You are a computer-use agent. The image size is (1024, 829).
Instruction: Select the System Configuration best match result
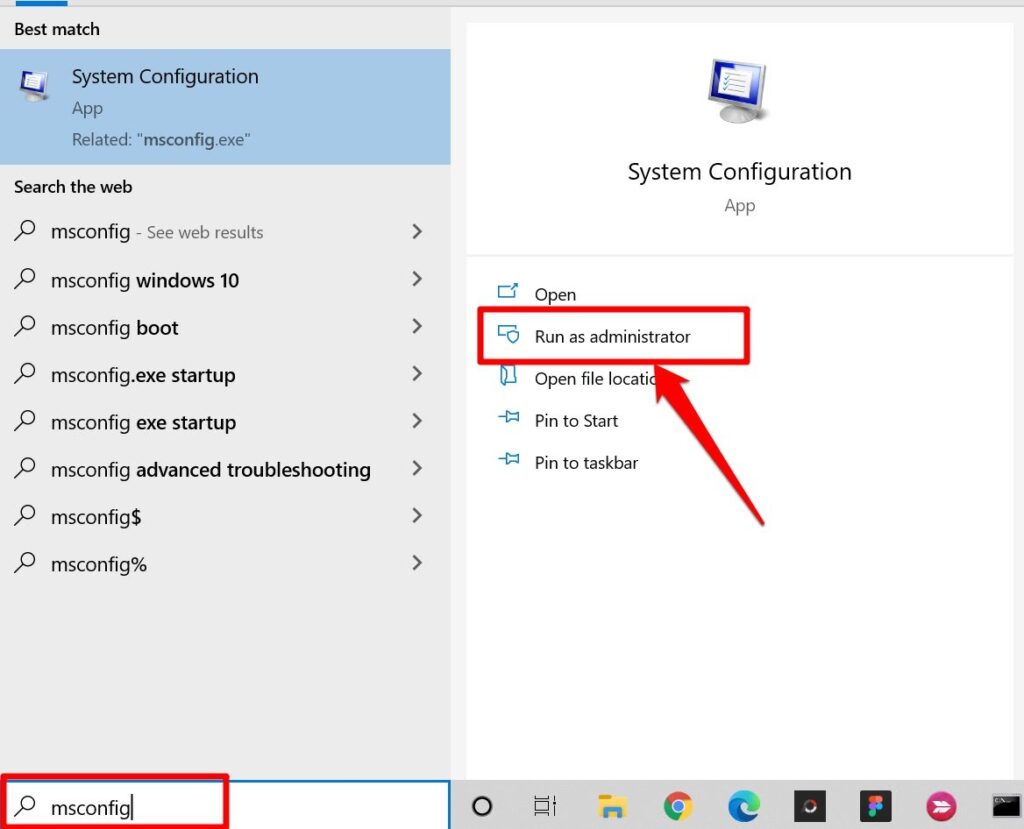[x=225, y=106]
